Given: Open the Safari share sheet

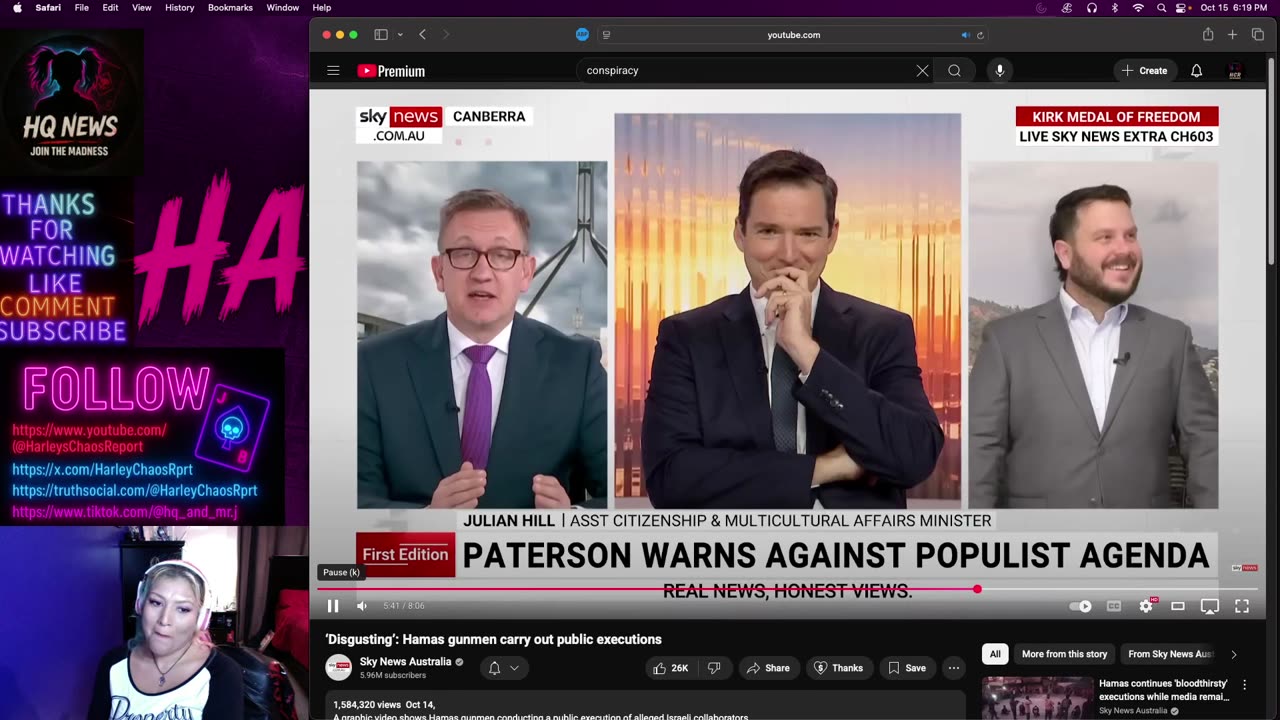Looking at the screenshot, I should pos(1208,35).
